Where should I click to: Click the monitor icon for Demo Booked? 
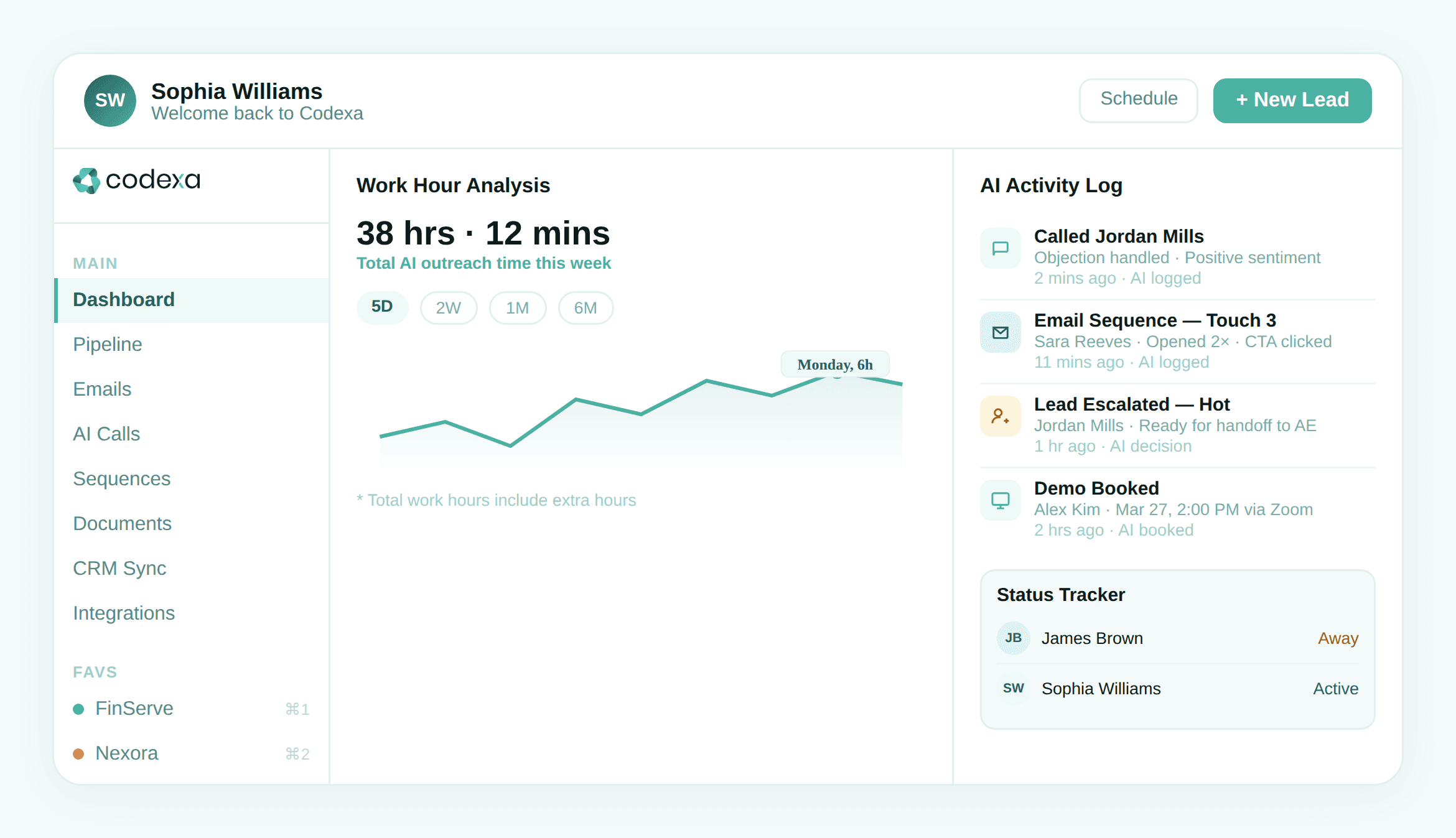(x=1000, y=500)
